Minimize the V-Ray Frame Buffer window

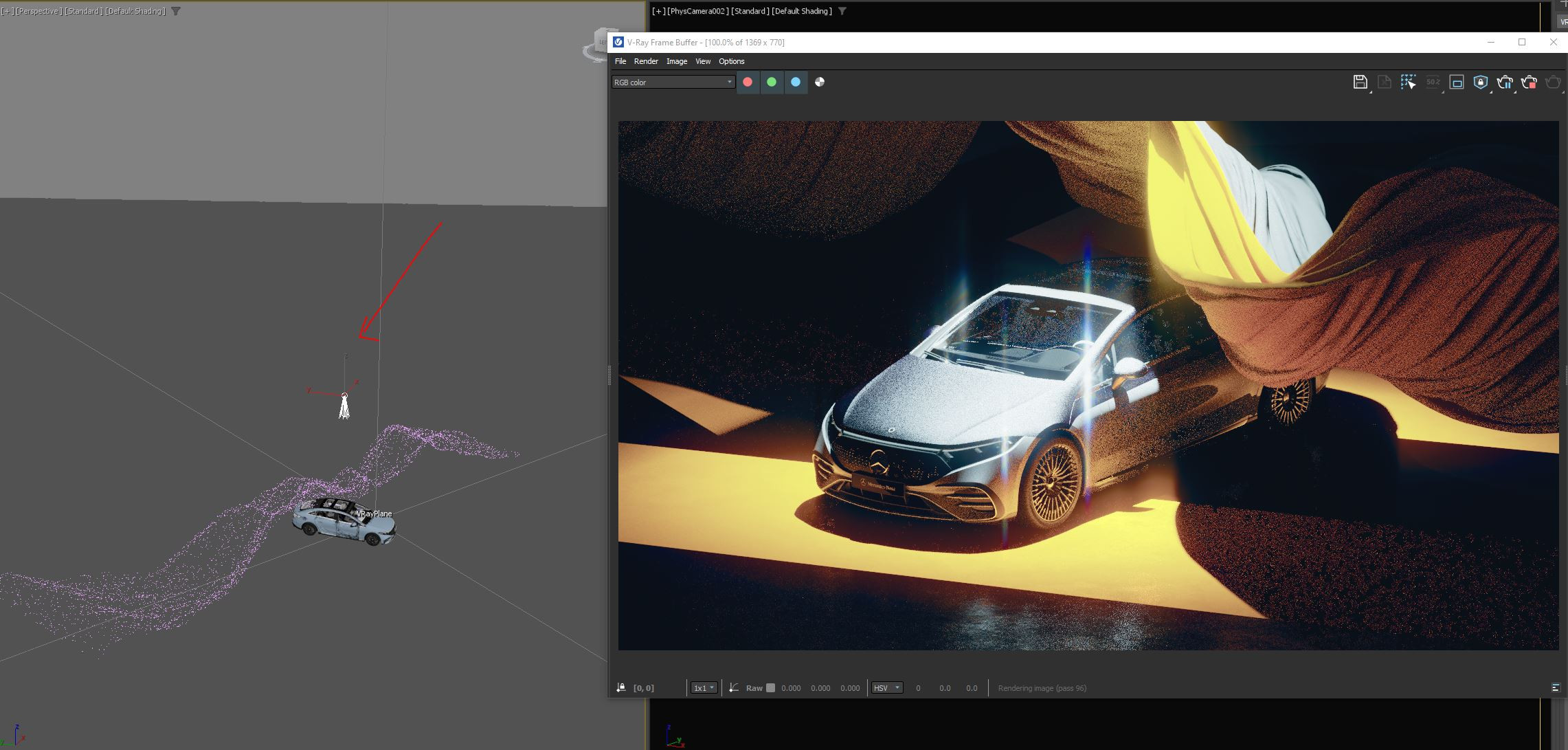[1491, 42]
